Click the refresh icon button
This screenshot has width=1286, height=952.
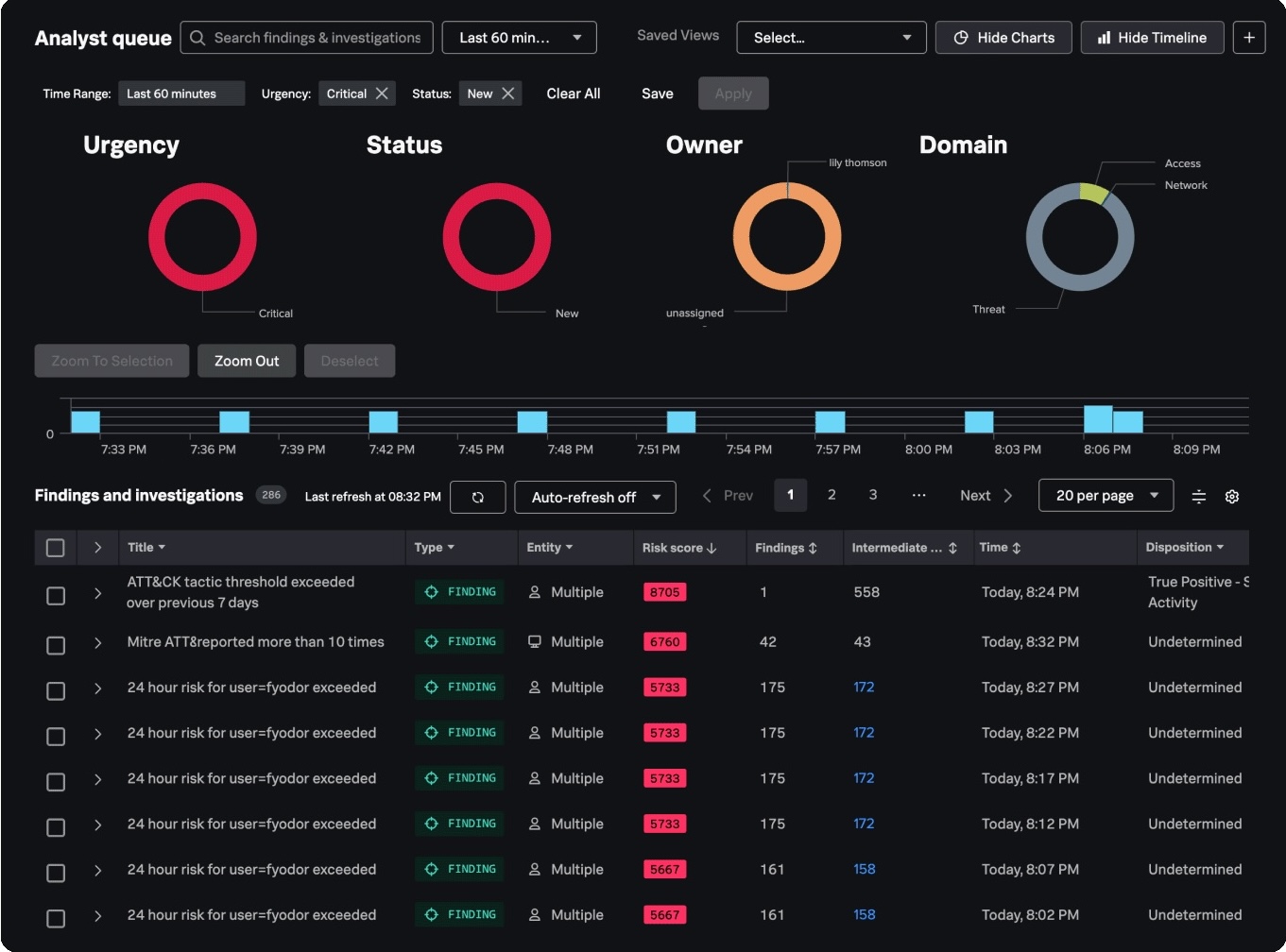click(x=477, y=497)
